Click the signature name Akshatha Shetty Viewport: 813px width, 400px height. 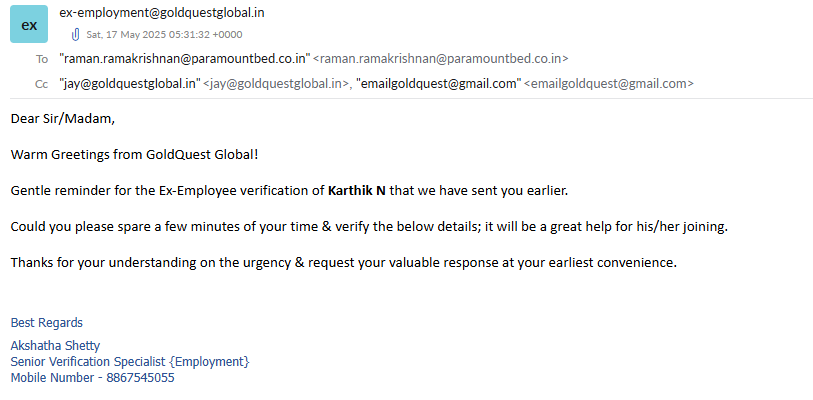(x=55, y=346)
